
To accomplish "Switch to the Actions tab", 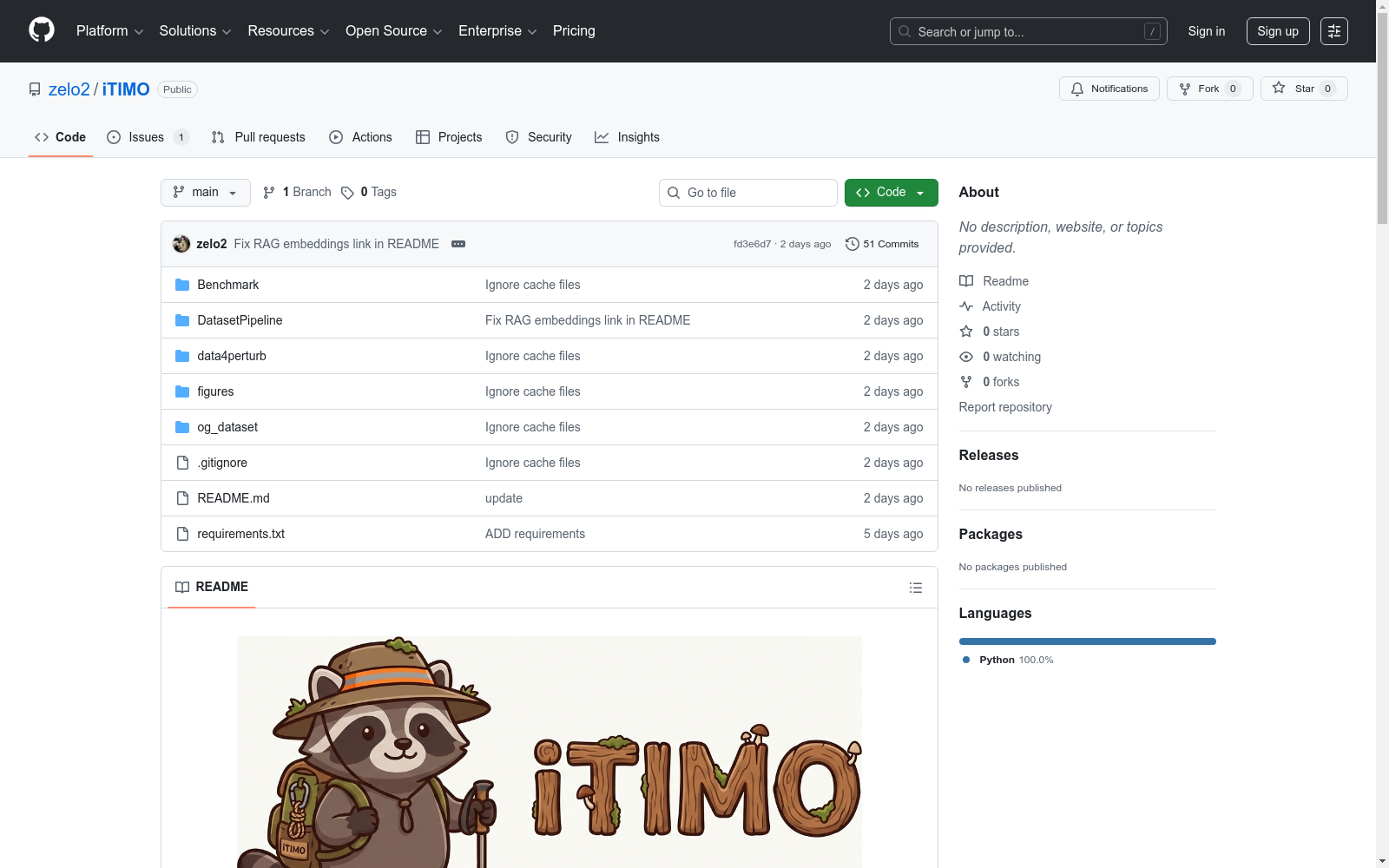I will pyautogui.click(x=361, y=137).
